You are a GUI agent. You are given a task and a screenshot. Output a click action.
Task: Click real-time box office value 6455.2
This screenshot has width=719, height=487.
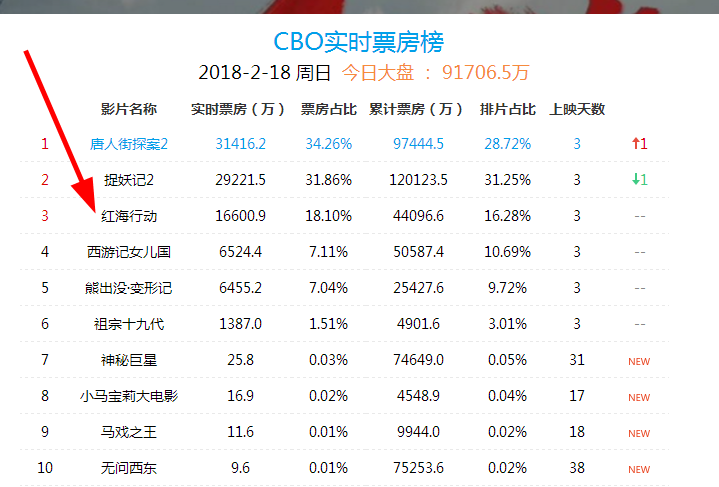pyautogui.click(x=241, y=288)
